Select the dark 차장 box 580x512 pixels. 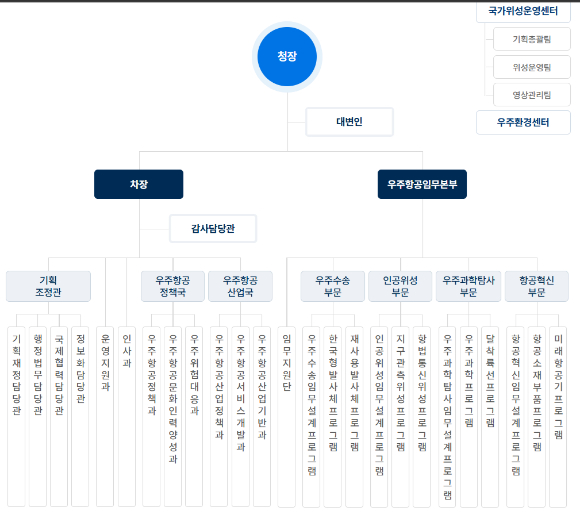139,184
